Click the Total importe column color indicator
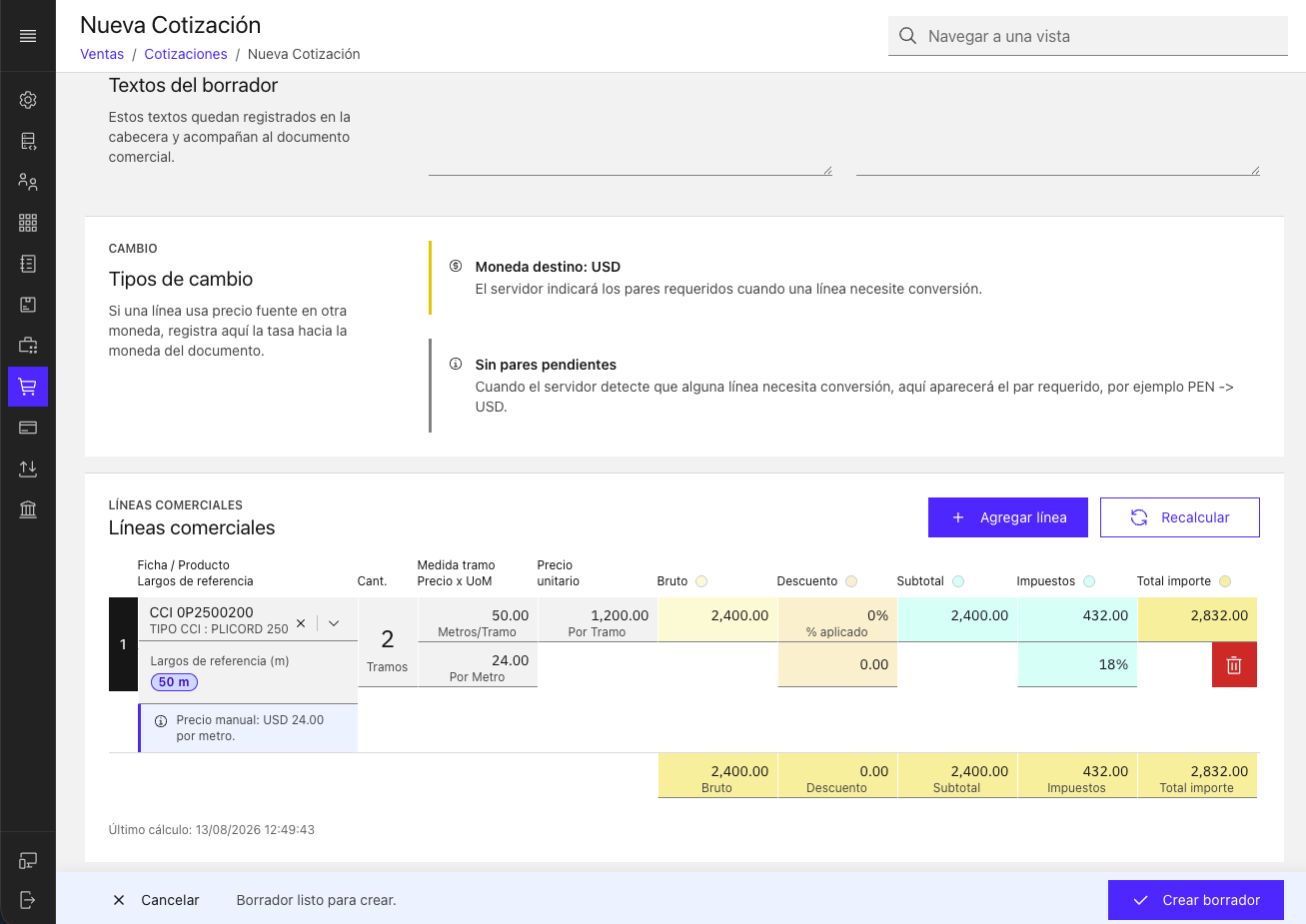1306x924 pixels. [1225, 581]
